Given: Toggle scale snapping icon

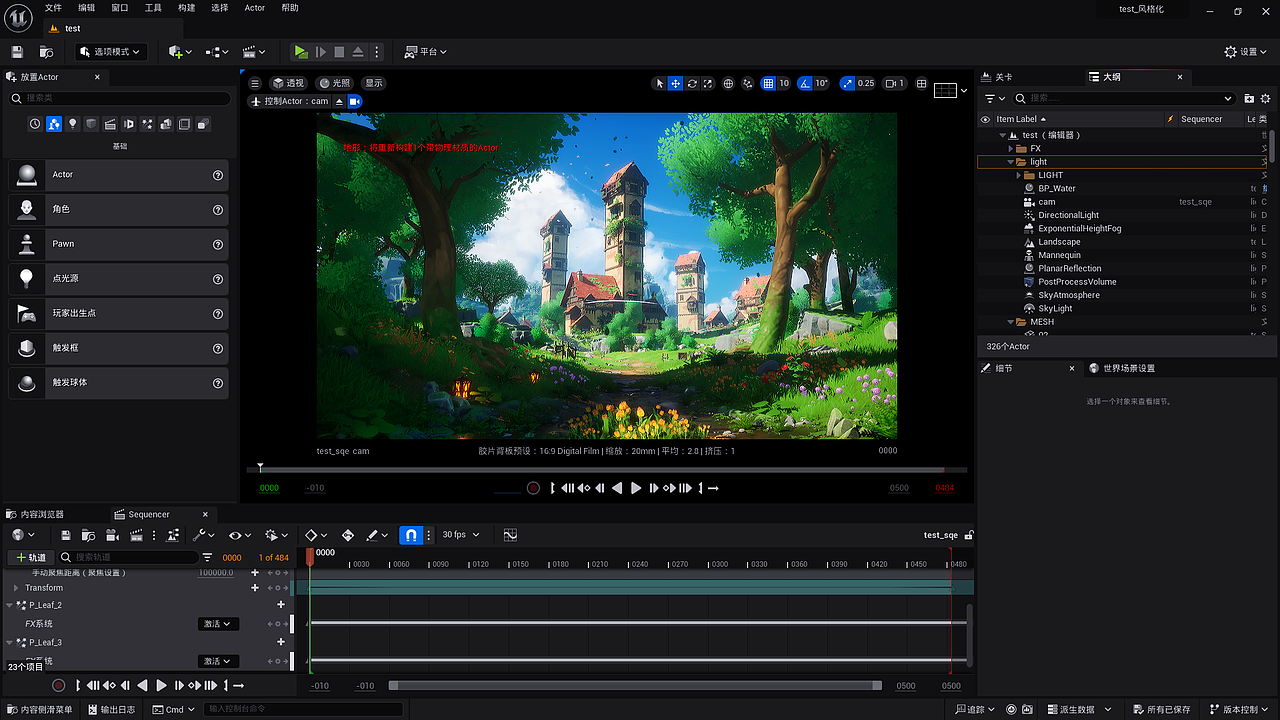Looking at the screenshot, I should tap(848, 84).
